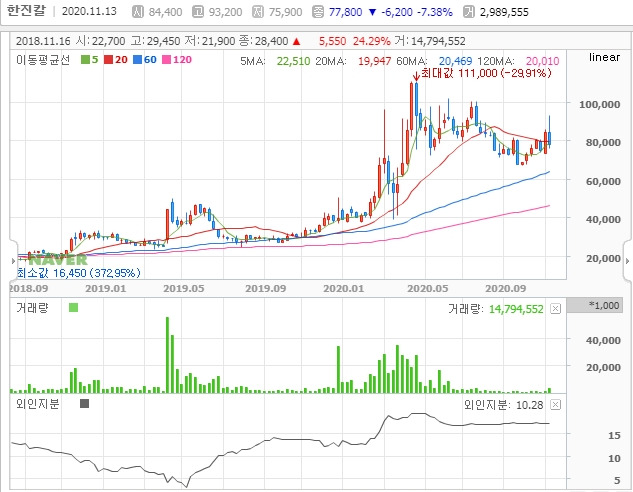Image resolution: width=633 pixels, height=492 pixels.
Task: Click the 100,000 price axis label
Action: coord(599,105)
